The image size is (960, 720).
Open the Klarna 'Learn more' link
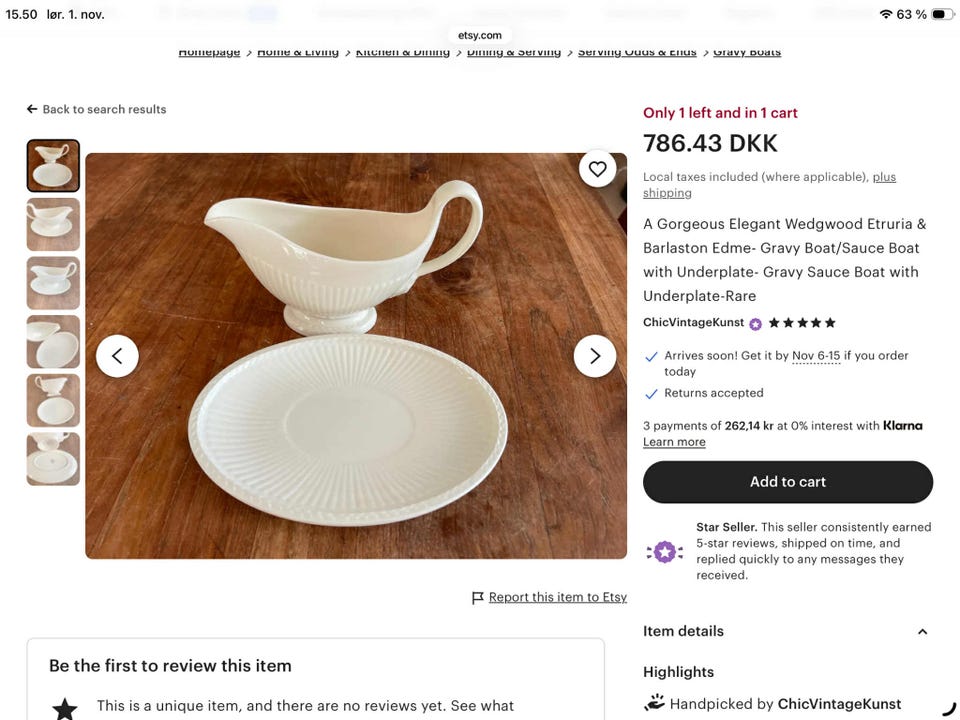(673, 441)
